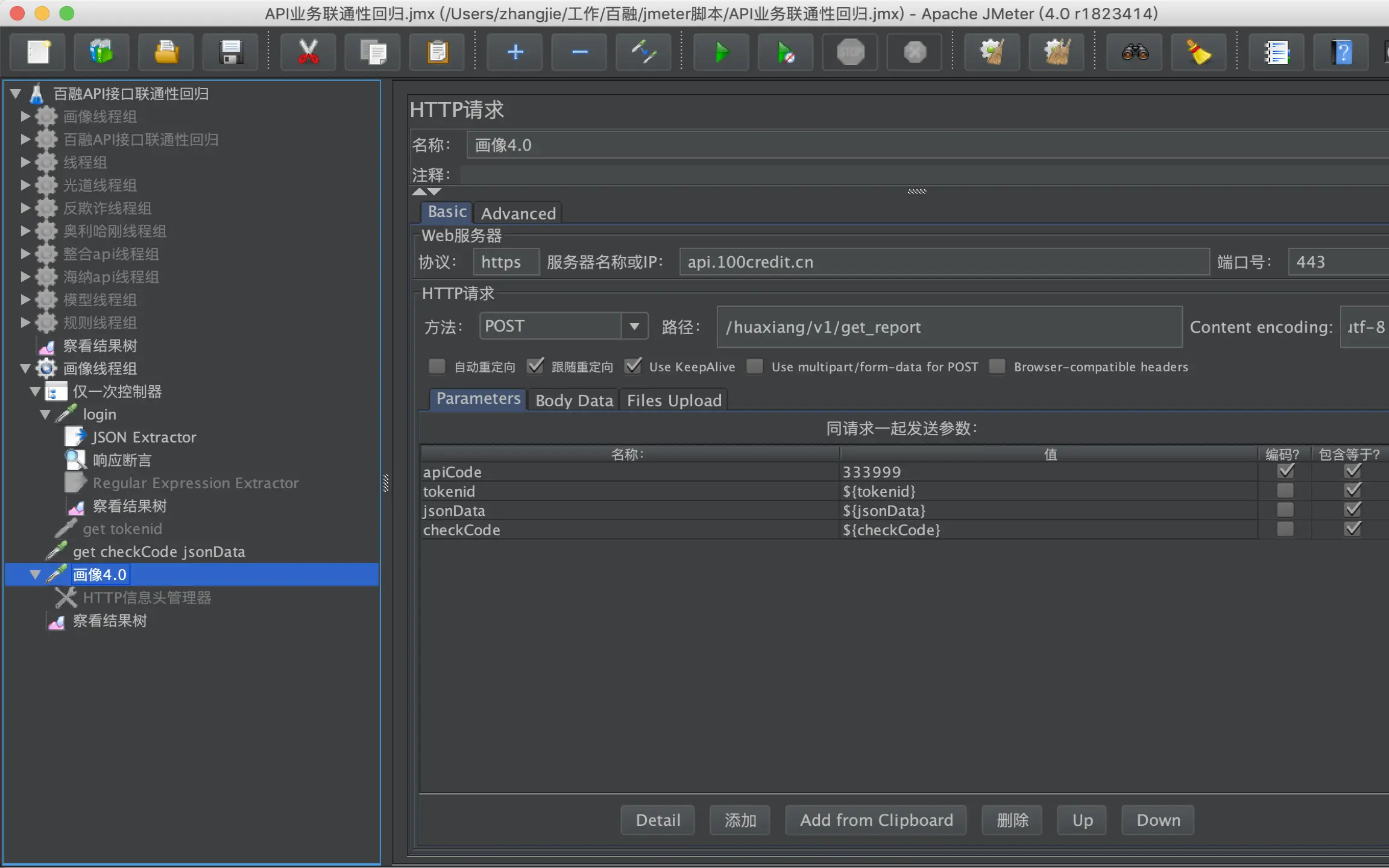
Task: Open the Advanced tab
Action: [518, 213]
